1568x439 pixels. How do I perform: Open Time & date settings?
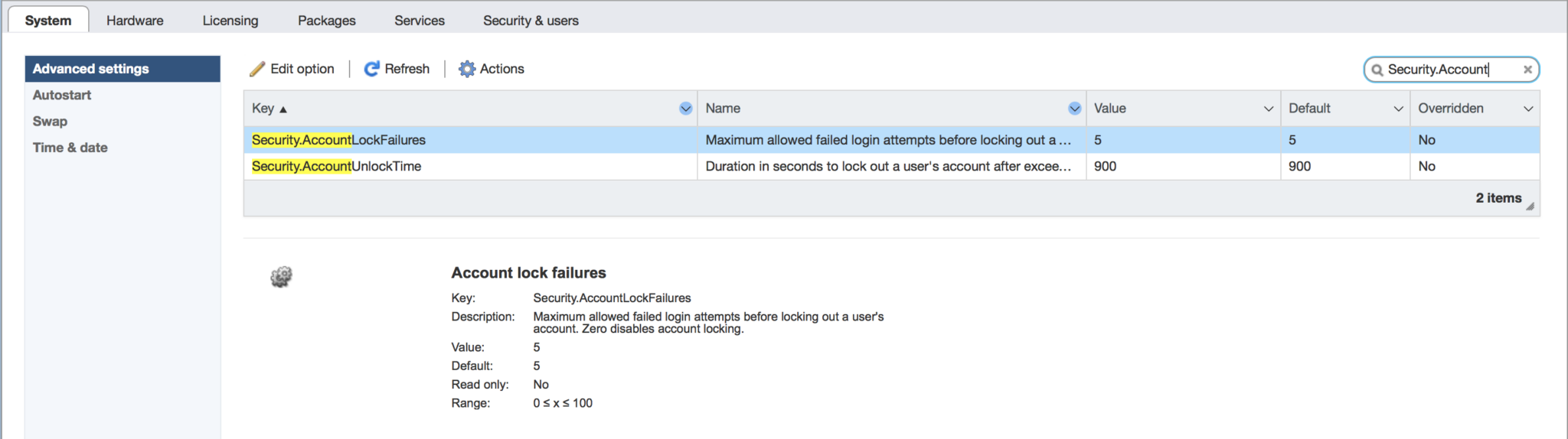pyautogui.click(x=70, y=148)
